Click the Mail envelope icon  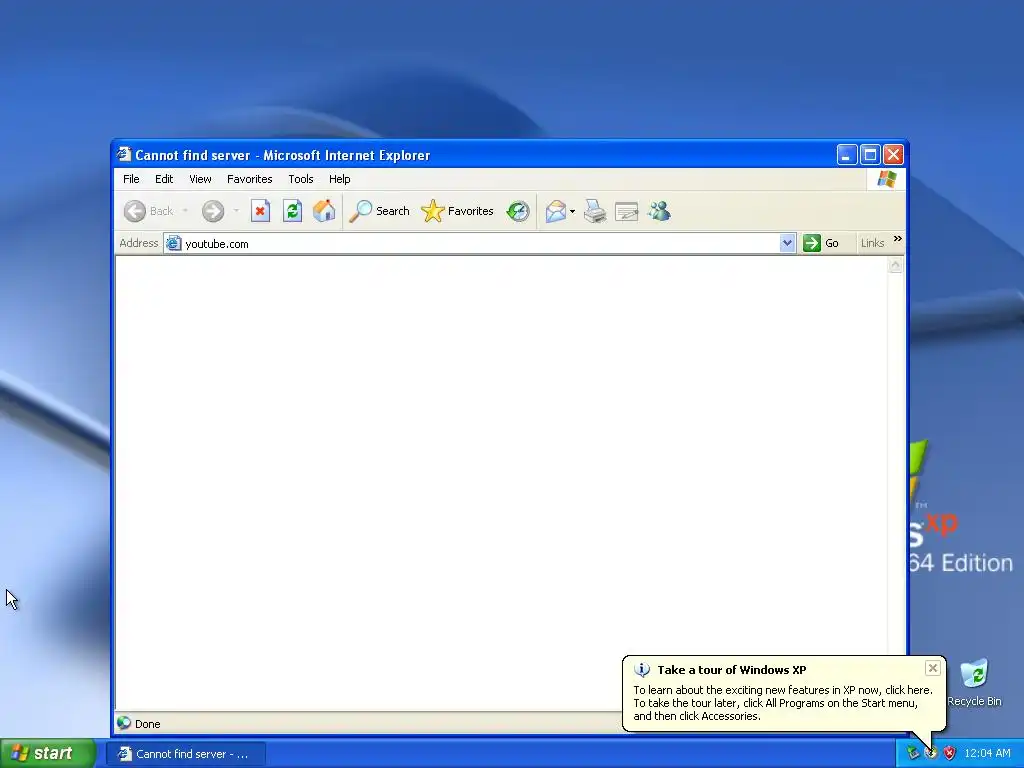555,211
